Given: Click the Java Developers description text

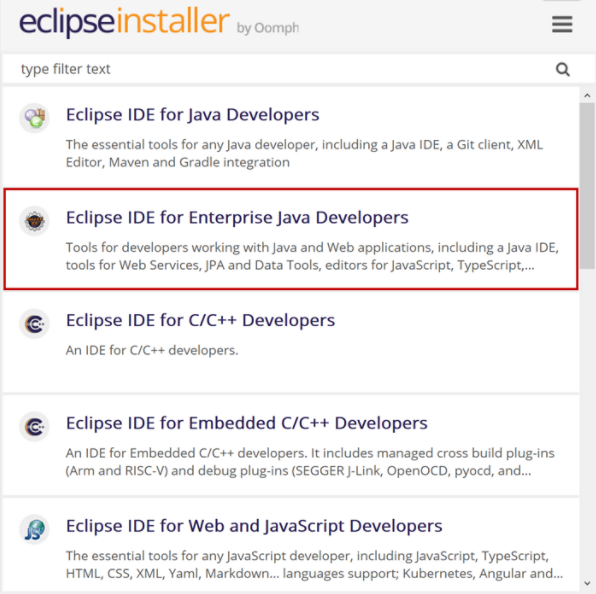Looking at the screenshot, I should point(304,154).
